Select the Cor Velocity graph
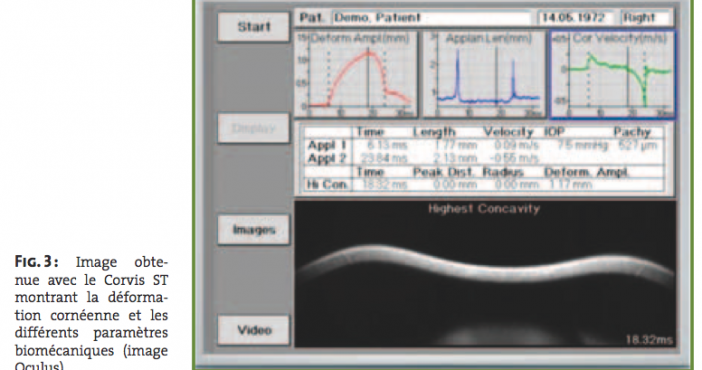702x370 pixels. click(612, 74)
